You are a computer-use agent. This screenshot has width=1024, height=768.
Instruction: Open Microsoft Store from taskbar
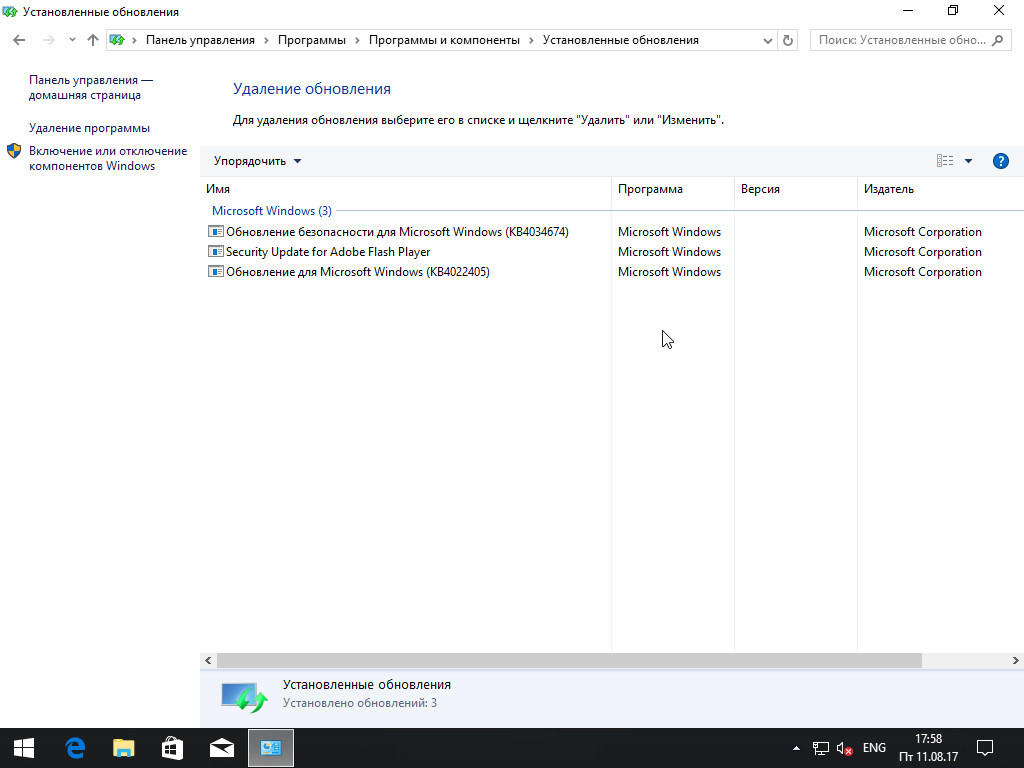click(172, 748)
